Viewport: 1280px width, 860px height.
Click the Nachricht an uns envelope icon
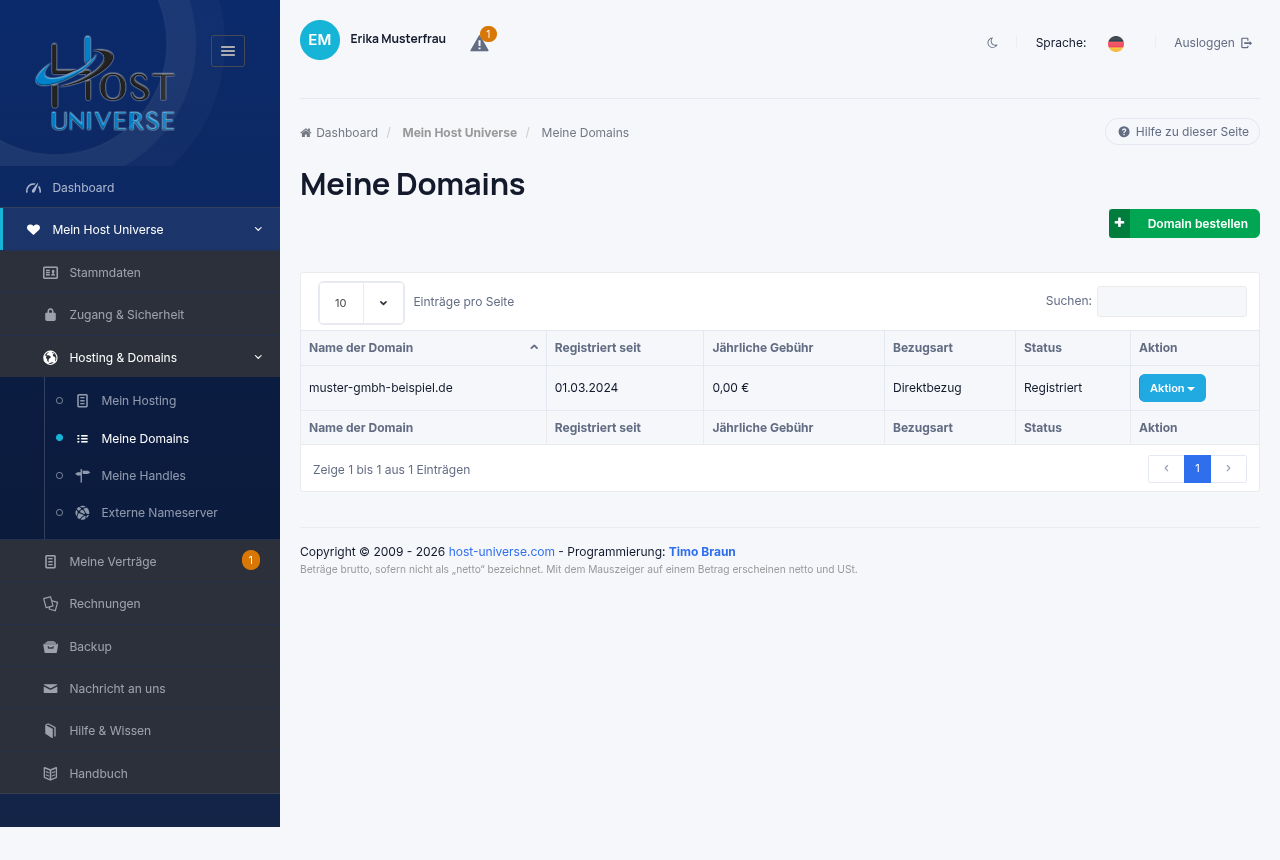[50, 689]
